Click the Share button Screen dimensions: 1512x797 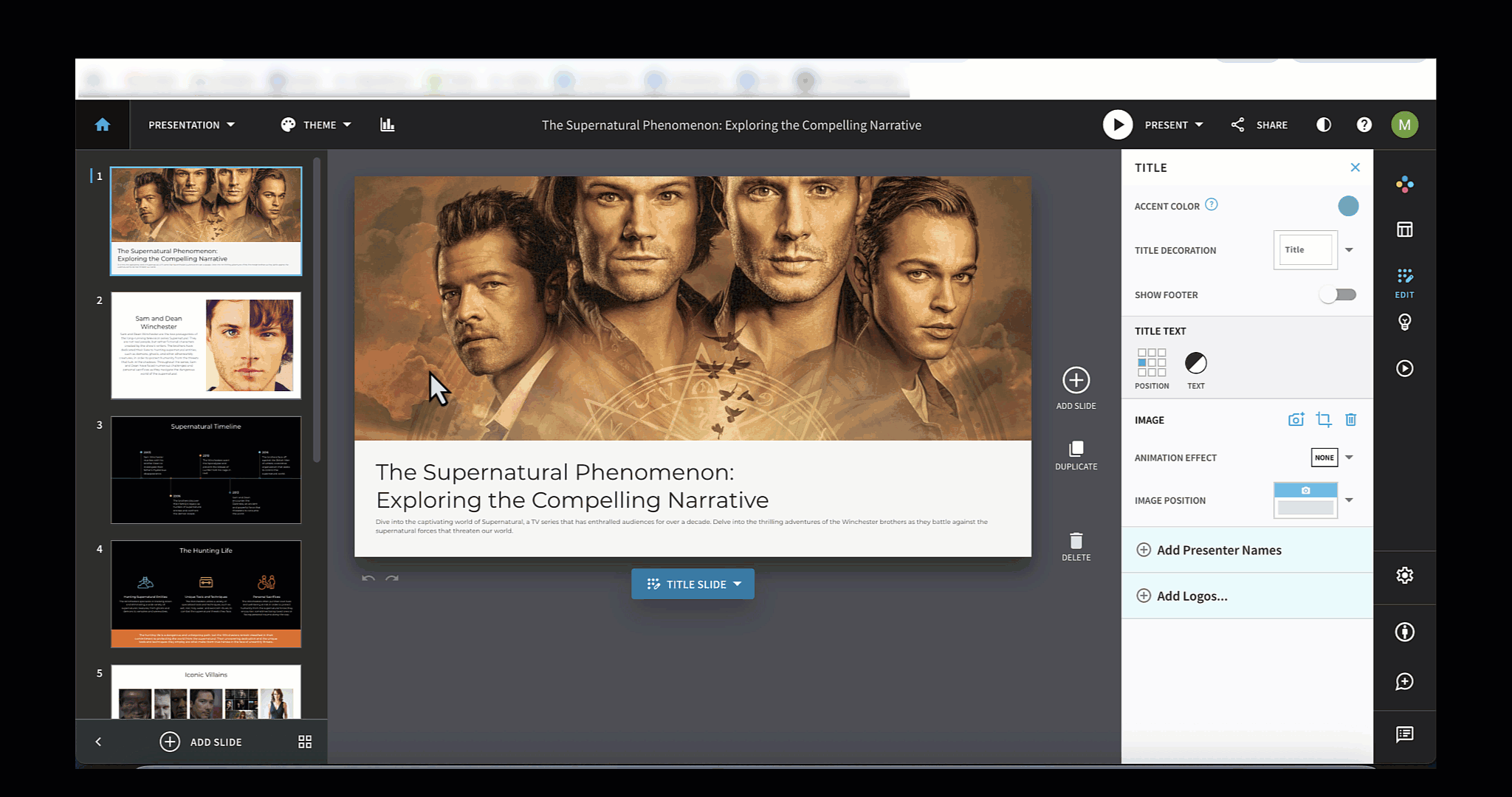(x=1260, y=125)
